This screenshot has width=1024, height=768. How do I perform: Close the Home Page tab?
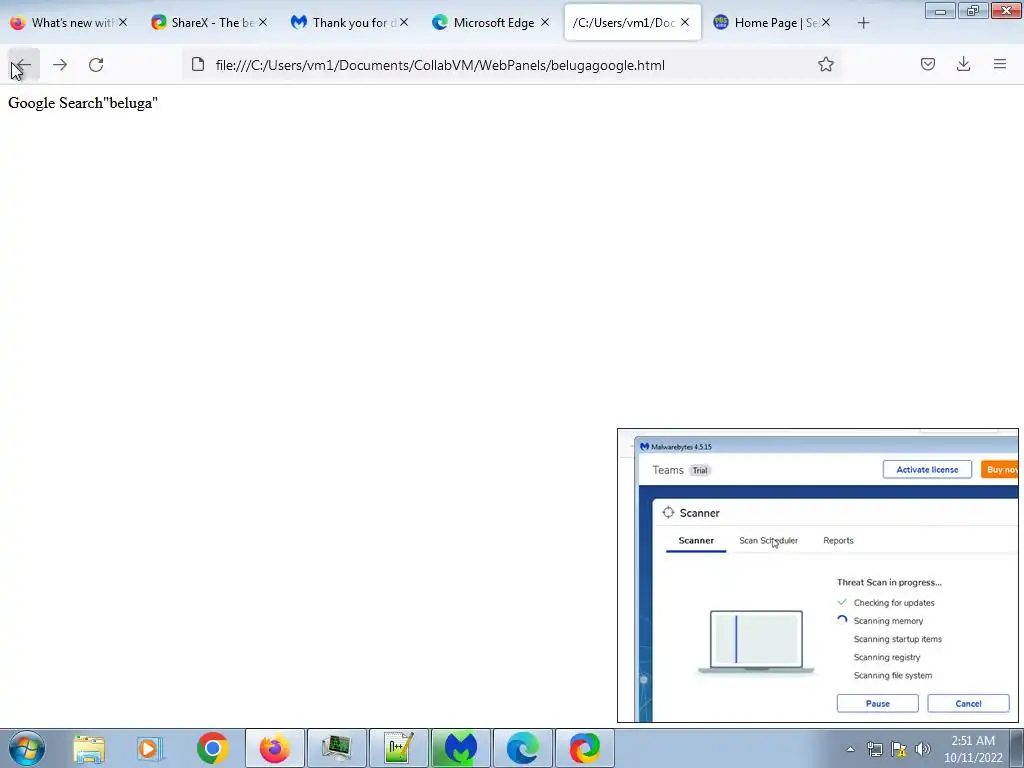(825, 22)
